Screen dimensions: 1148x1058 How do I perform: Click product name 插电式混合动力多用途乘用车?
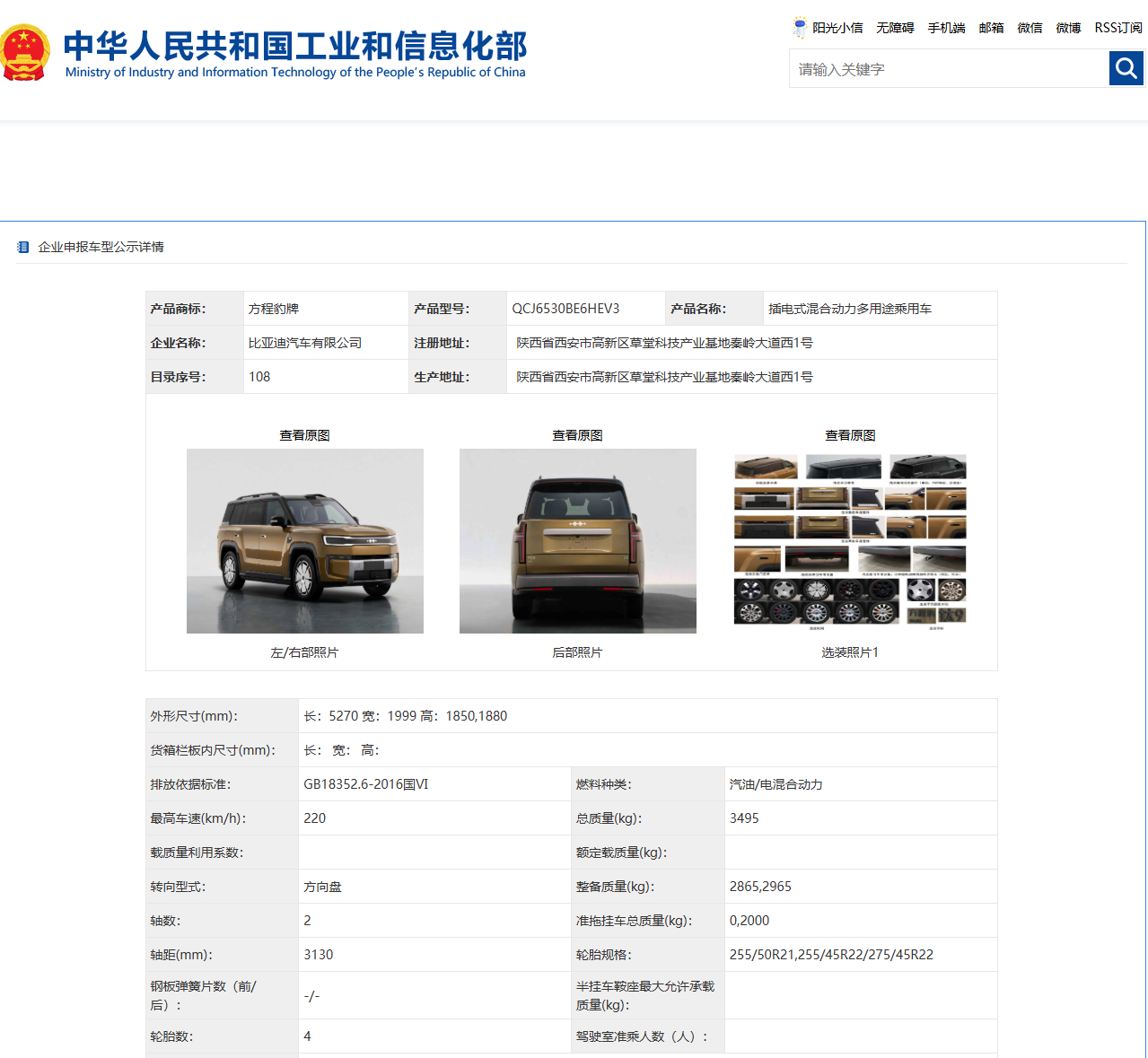pyautogui.click(x=850, y=309)
